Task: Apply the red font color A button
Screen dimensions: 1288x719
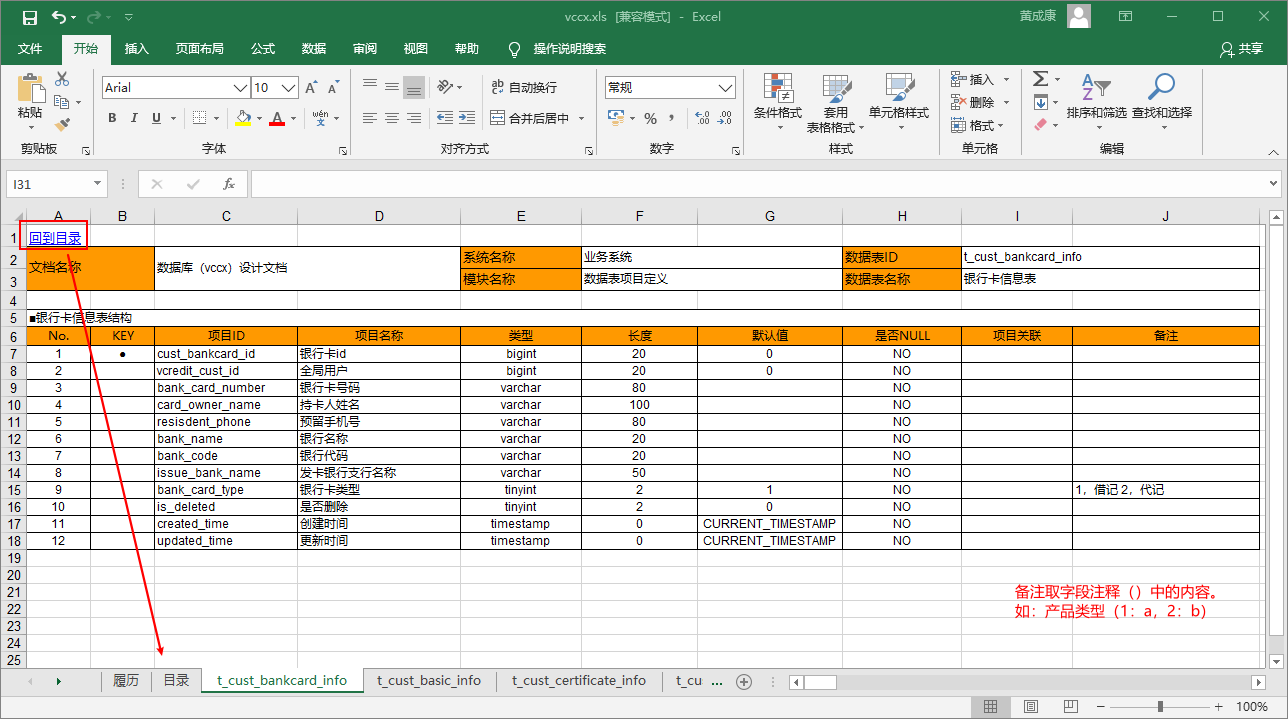Action: pos(278,118)
